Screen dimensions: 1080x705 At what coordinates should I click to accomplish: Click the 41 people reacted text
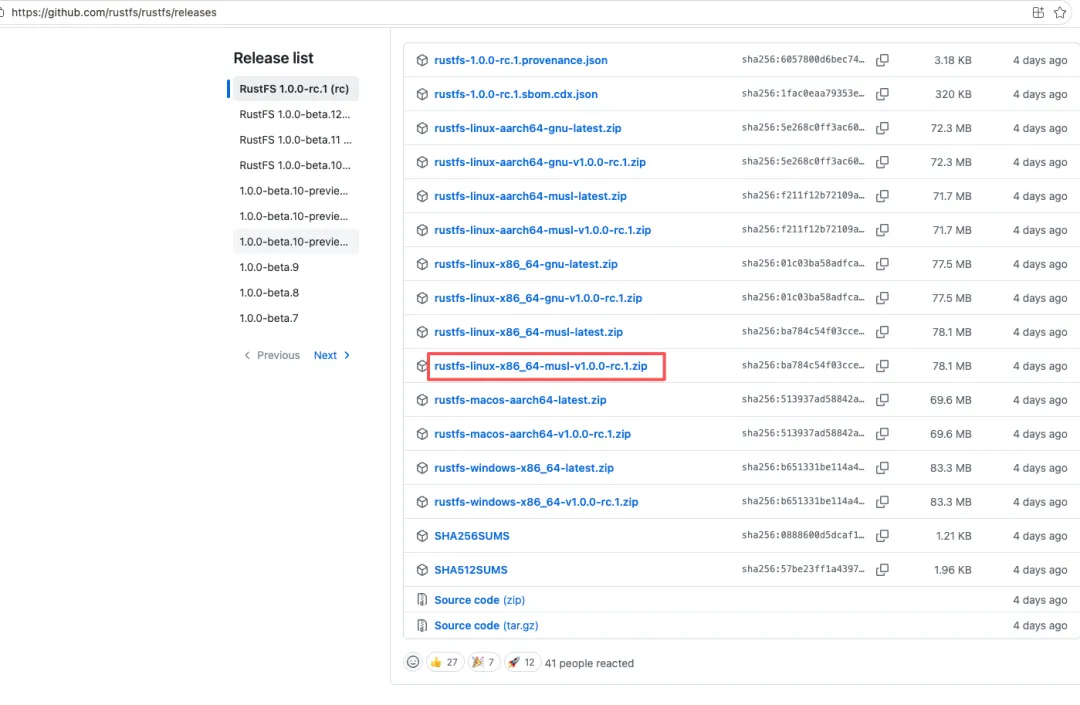[589, 663]
